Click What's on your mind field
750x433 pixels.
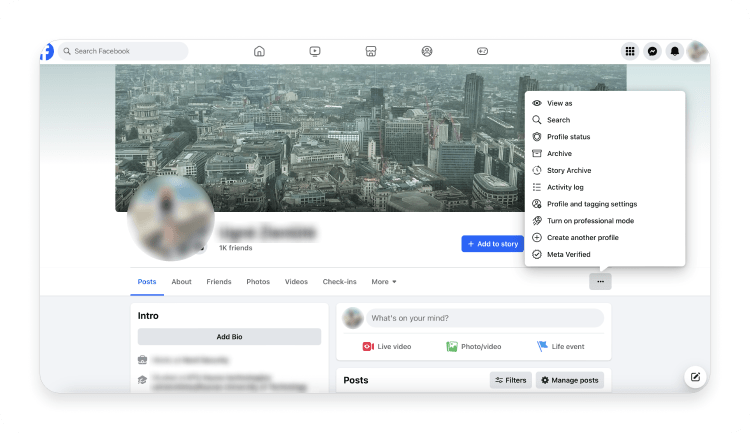(x=485, y=318)
